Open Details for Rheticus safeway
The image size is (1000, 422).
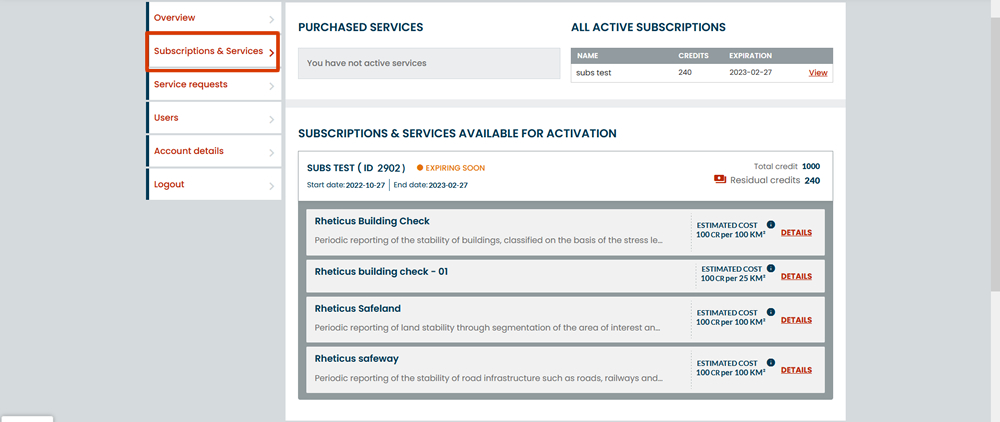click(796, 370)
